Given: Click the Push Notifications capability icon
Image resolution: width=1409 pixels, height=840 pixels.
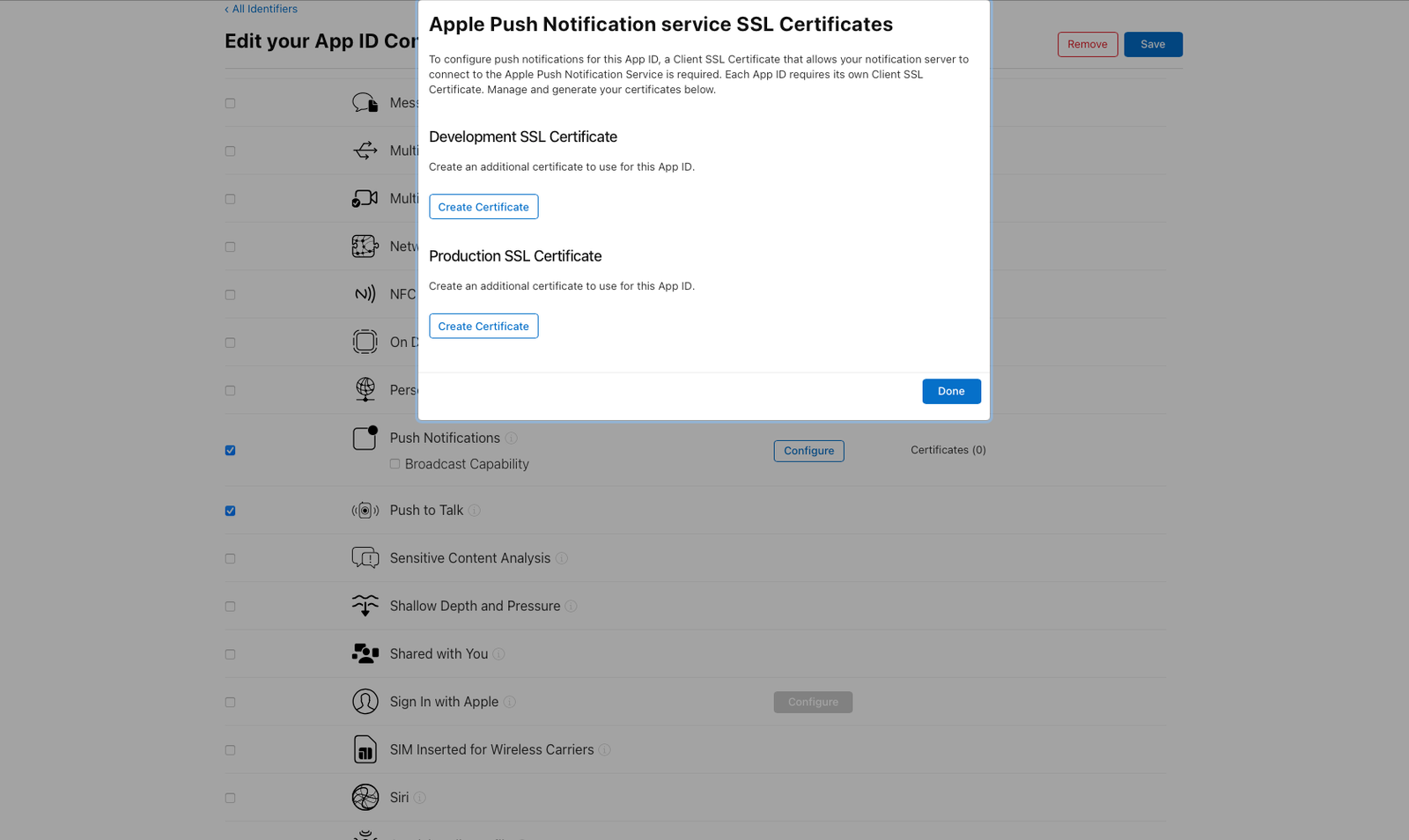Looking at the screenshot, I should tap(365, 438).
